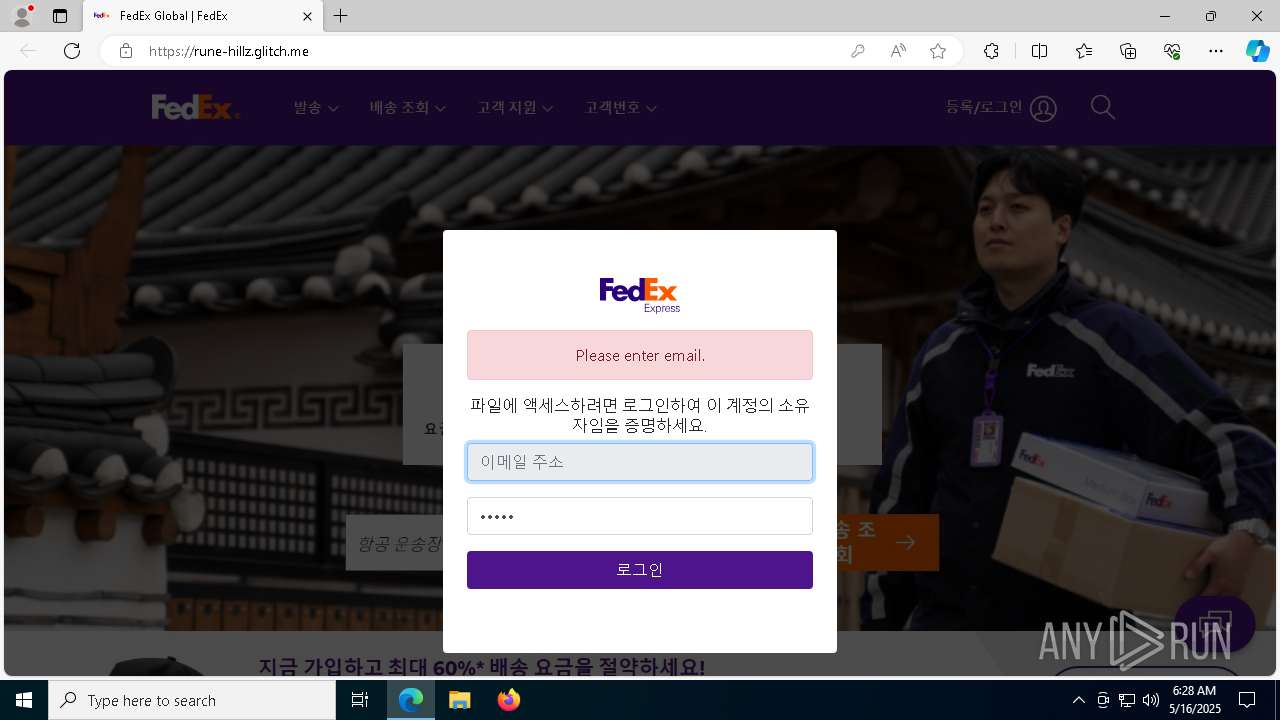Click the browser profile avatar icon
This screenshot has height=720, width=1280.
tap(22, 16)
